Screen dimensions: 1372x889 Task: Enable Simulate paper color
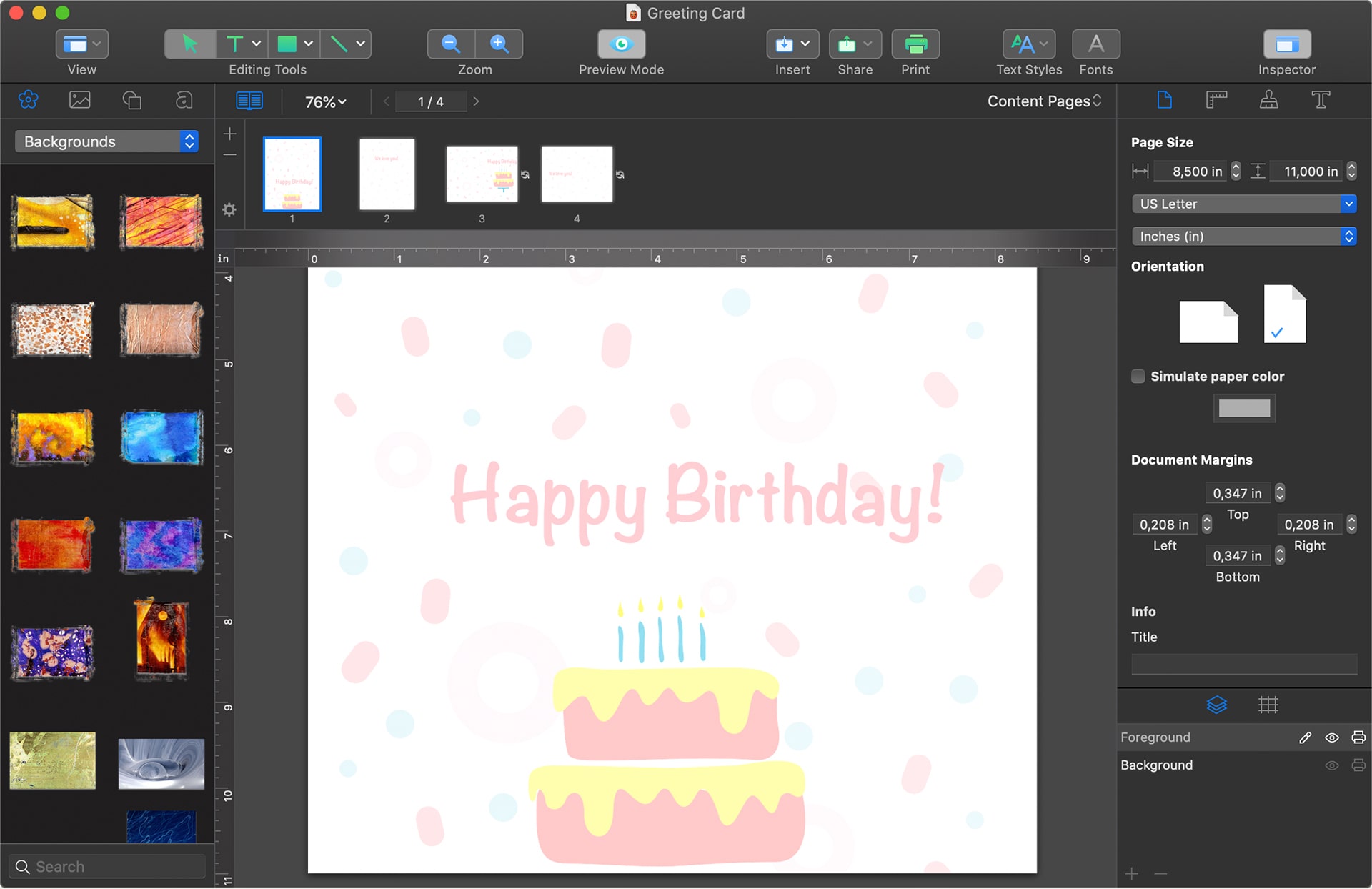click(1138, 376)
